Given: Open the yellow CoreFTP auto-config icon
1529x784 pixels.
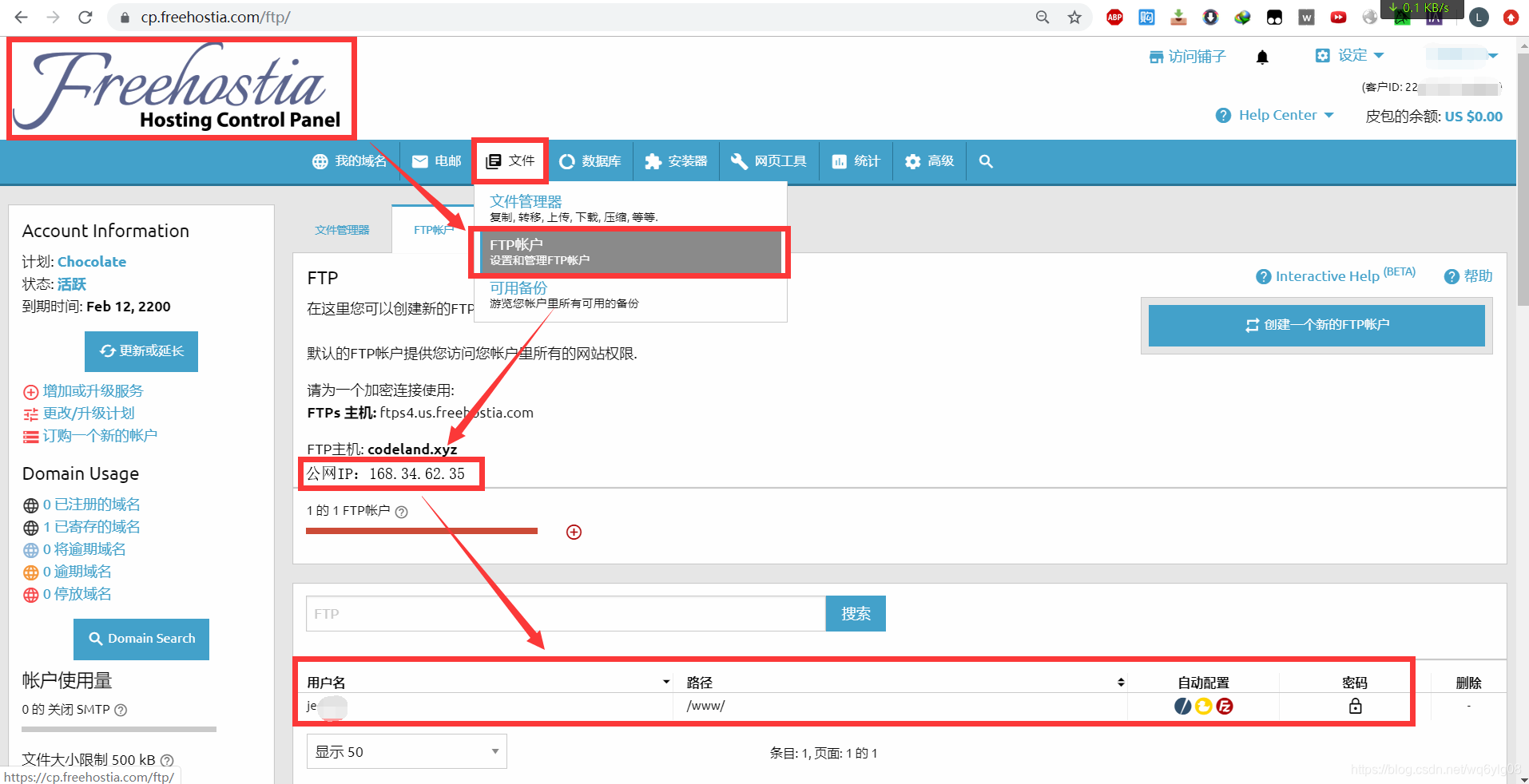Looking at the screenshot, I should point(1204,706).
